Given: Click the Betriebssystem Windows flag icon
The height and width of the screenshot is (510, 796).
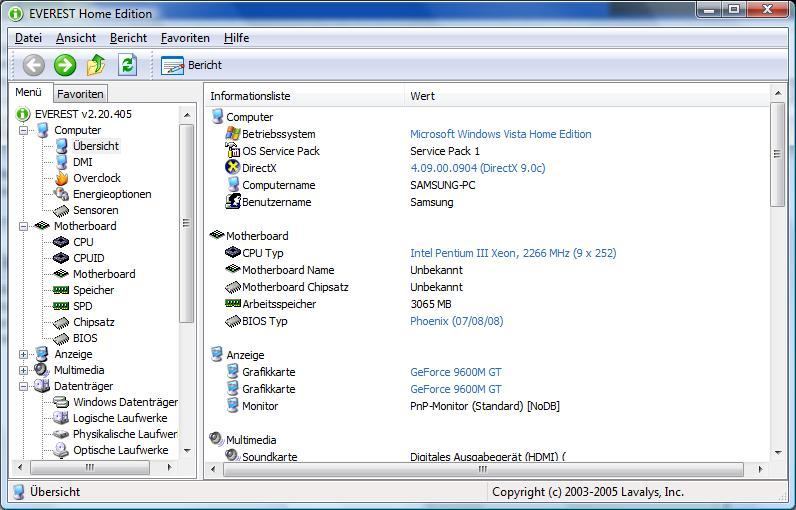Looking at the screenshot, I should coord(233,134).
